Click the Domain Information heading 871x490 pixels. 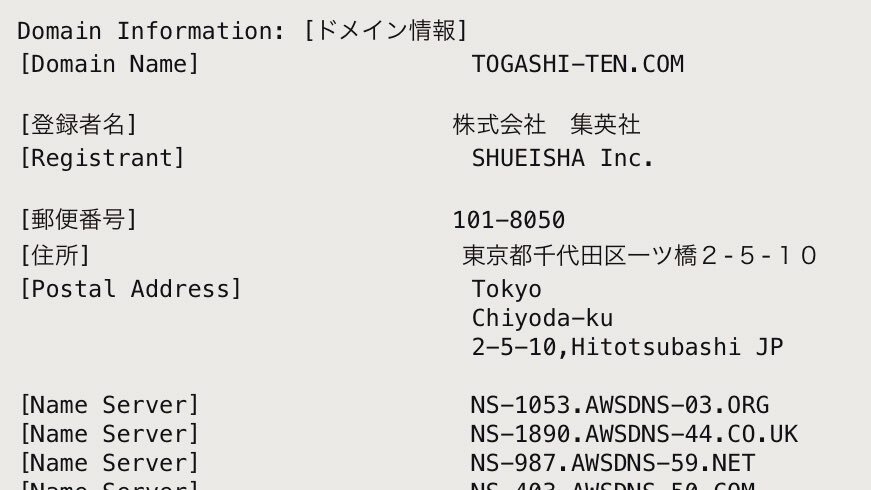pos(243,31)
